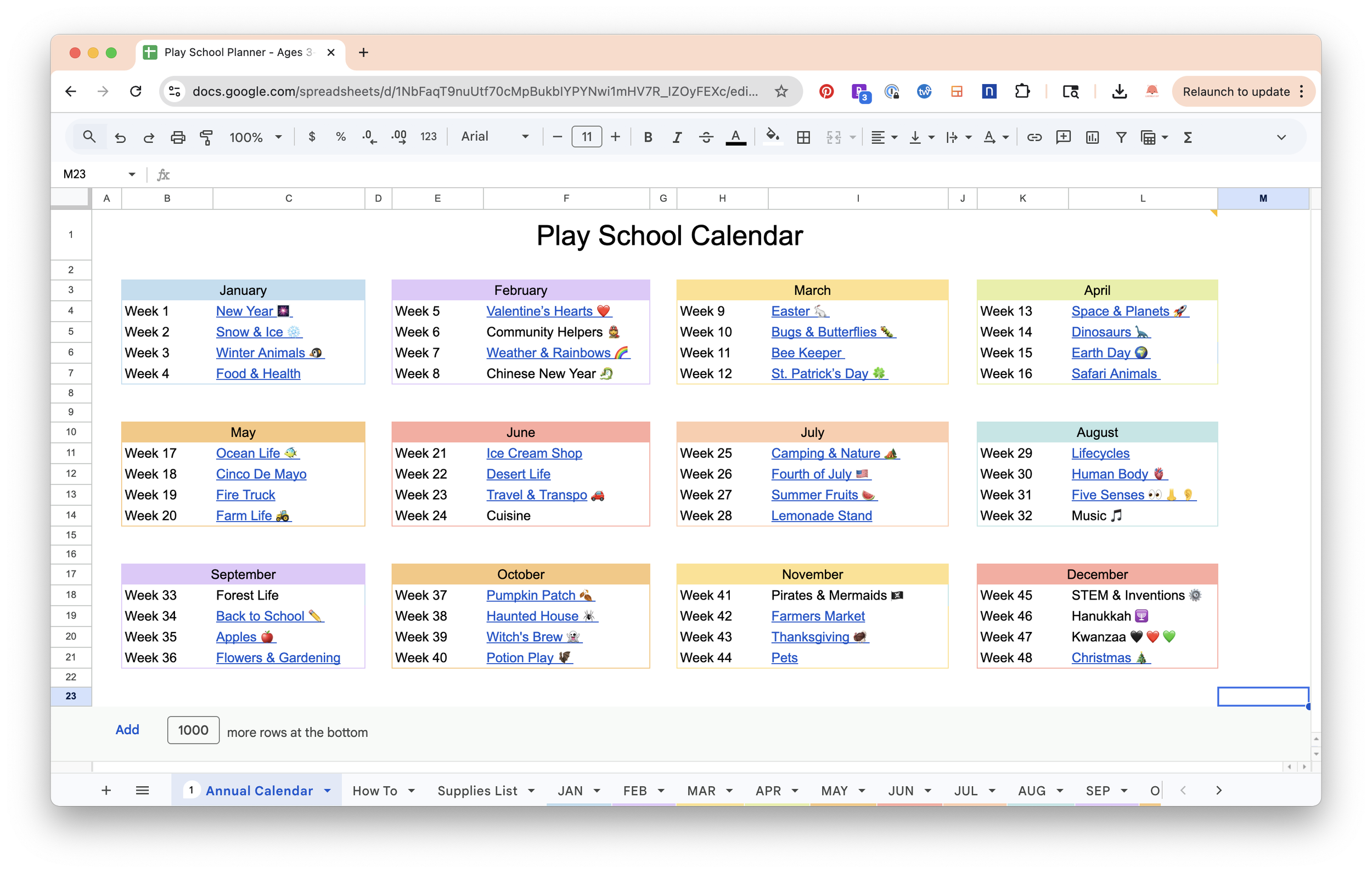Screen dimensions: 1372x873
Task: Open the JAN sheet tab
Action: point(570,790)
